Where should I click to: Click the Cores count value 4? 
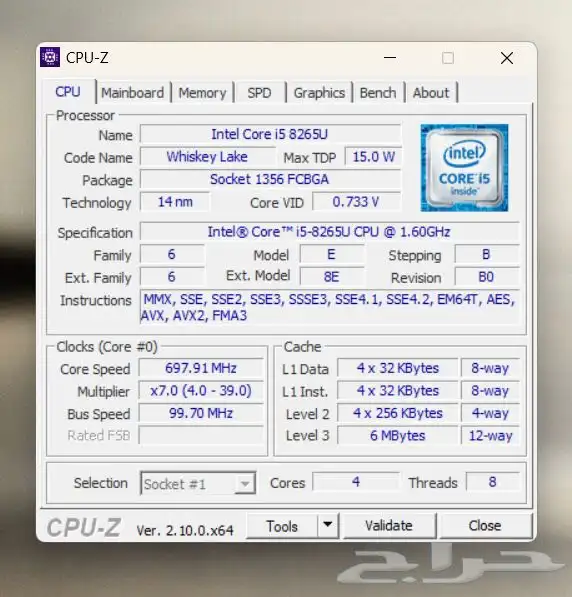coord(356,482)
